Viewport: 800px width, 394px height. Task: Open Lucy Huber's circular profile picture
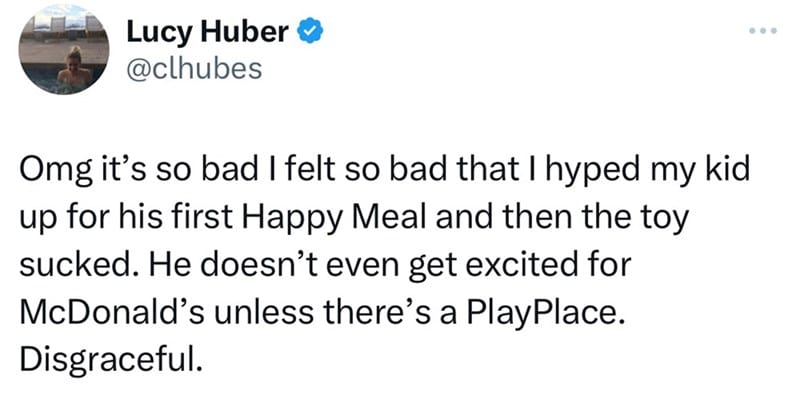click(x=64, y=50)
